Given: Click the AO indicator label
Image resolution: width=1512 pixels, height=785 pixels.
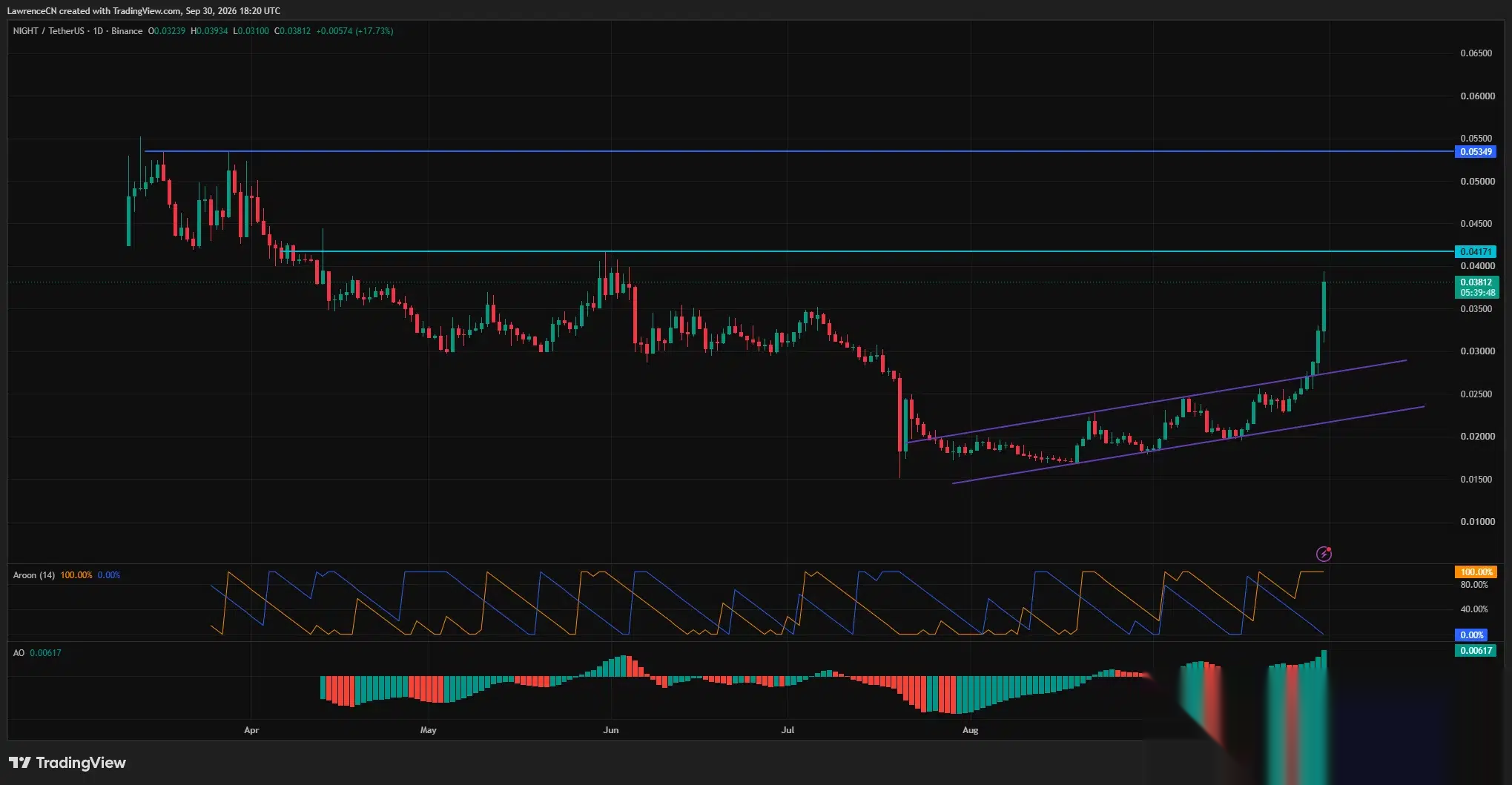Looking at the screenshot, I should 19,653.
